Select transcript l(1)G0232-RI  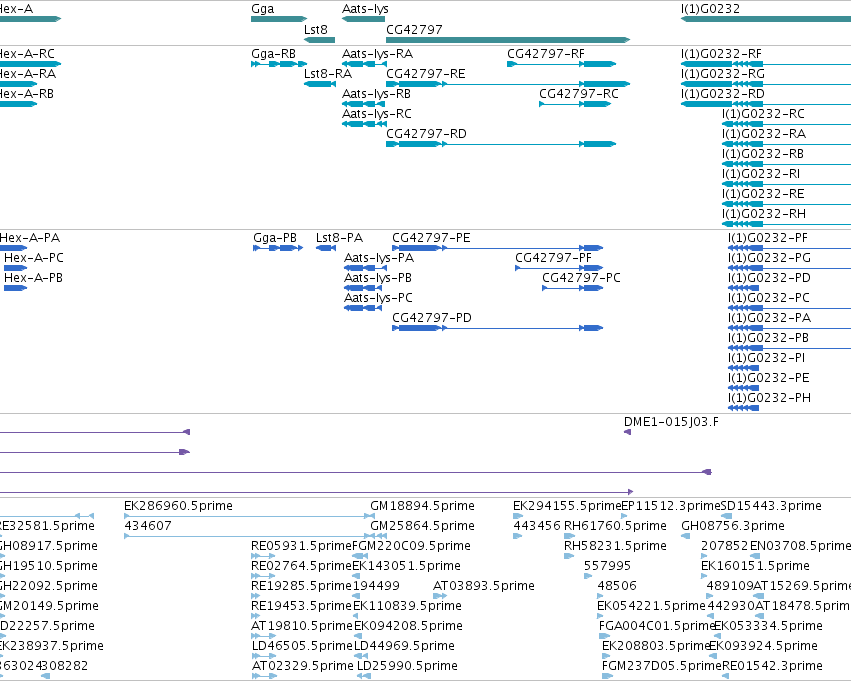pos(786,184)
